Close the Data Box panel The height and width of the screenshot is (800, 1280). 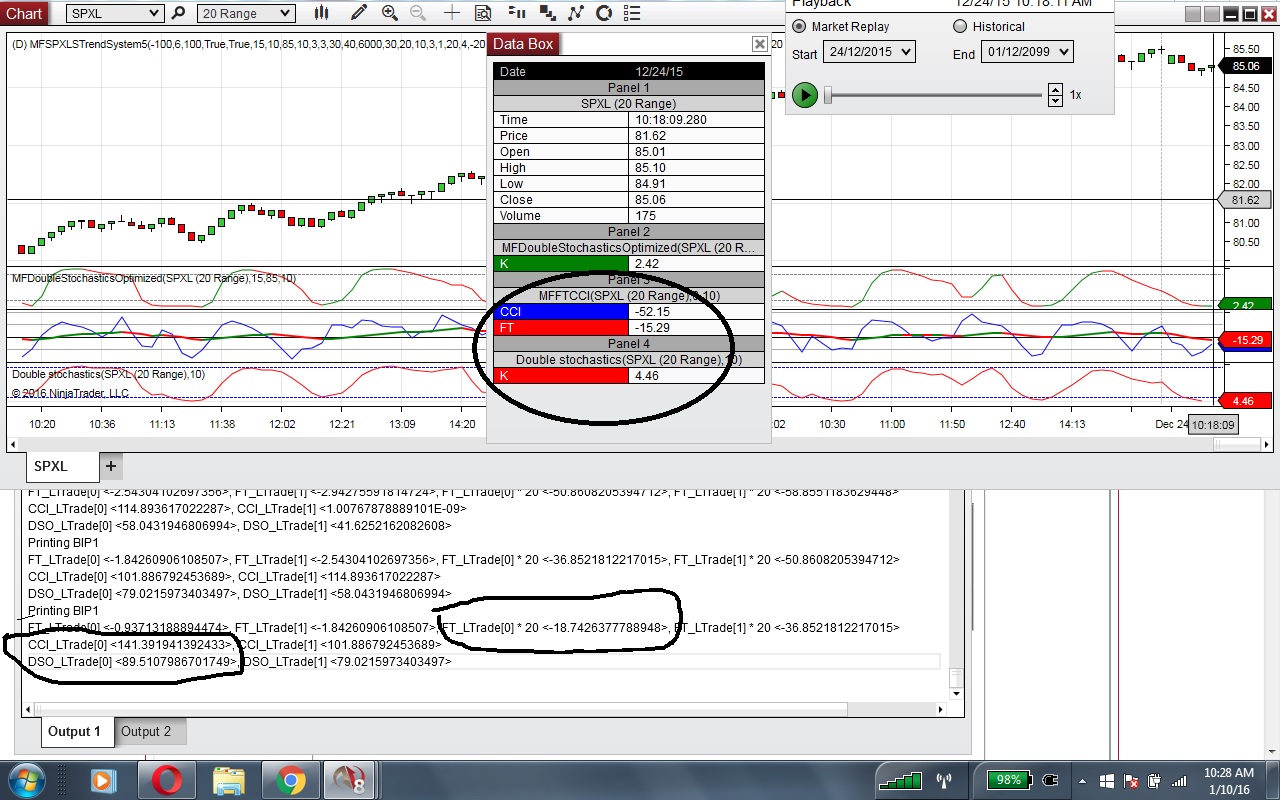pyautogui.click(x=760, y=44)
